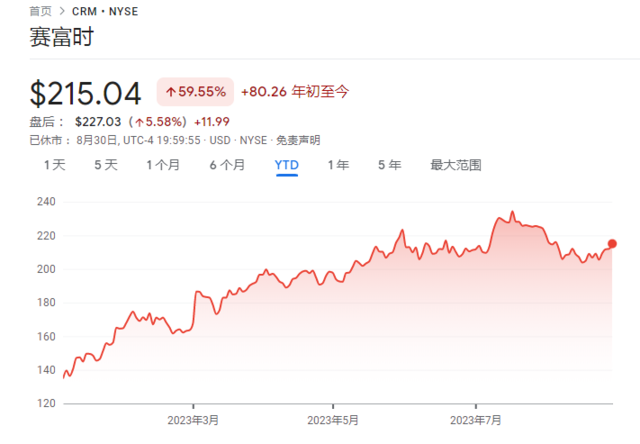The width and height of the screenshot is (640, 444).
Task: Click the 盘后 $227.03 after-hours price
Action: [x=98, y=122]
